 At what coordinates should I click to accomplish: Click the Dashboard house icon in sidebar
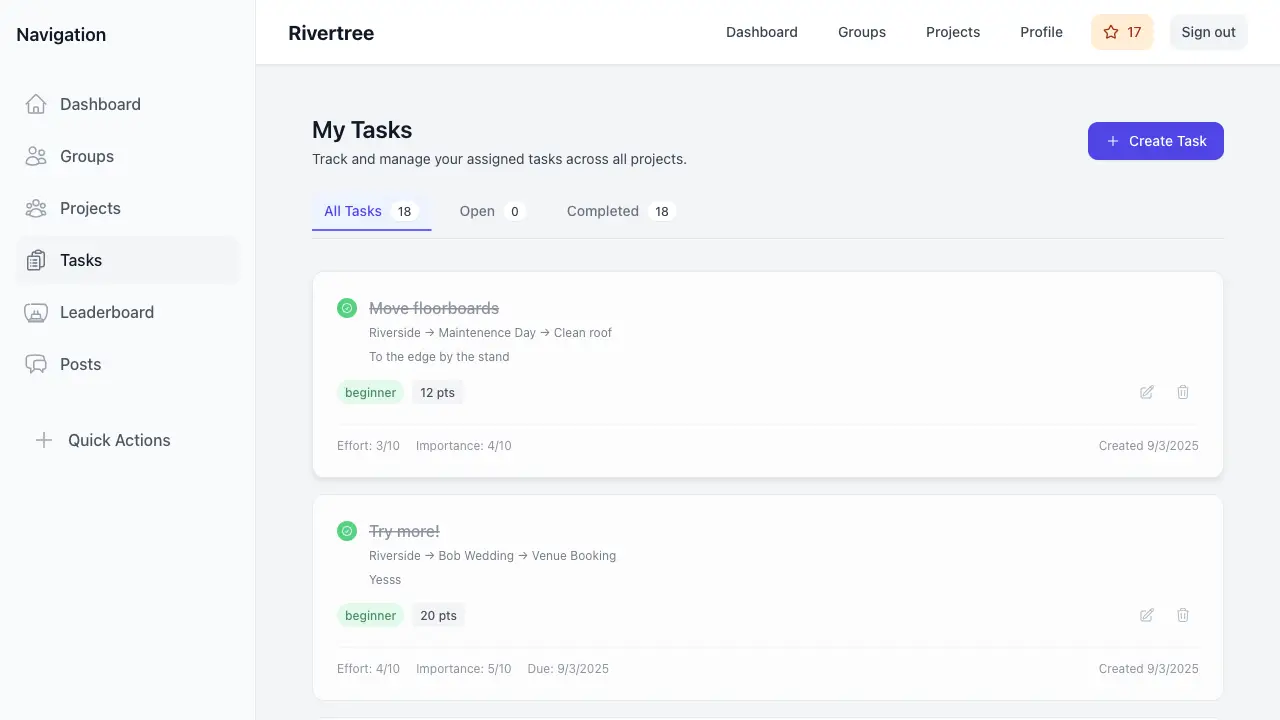36,104
